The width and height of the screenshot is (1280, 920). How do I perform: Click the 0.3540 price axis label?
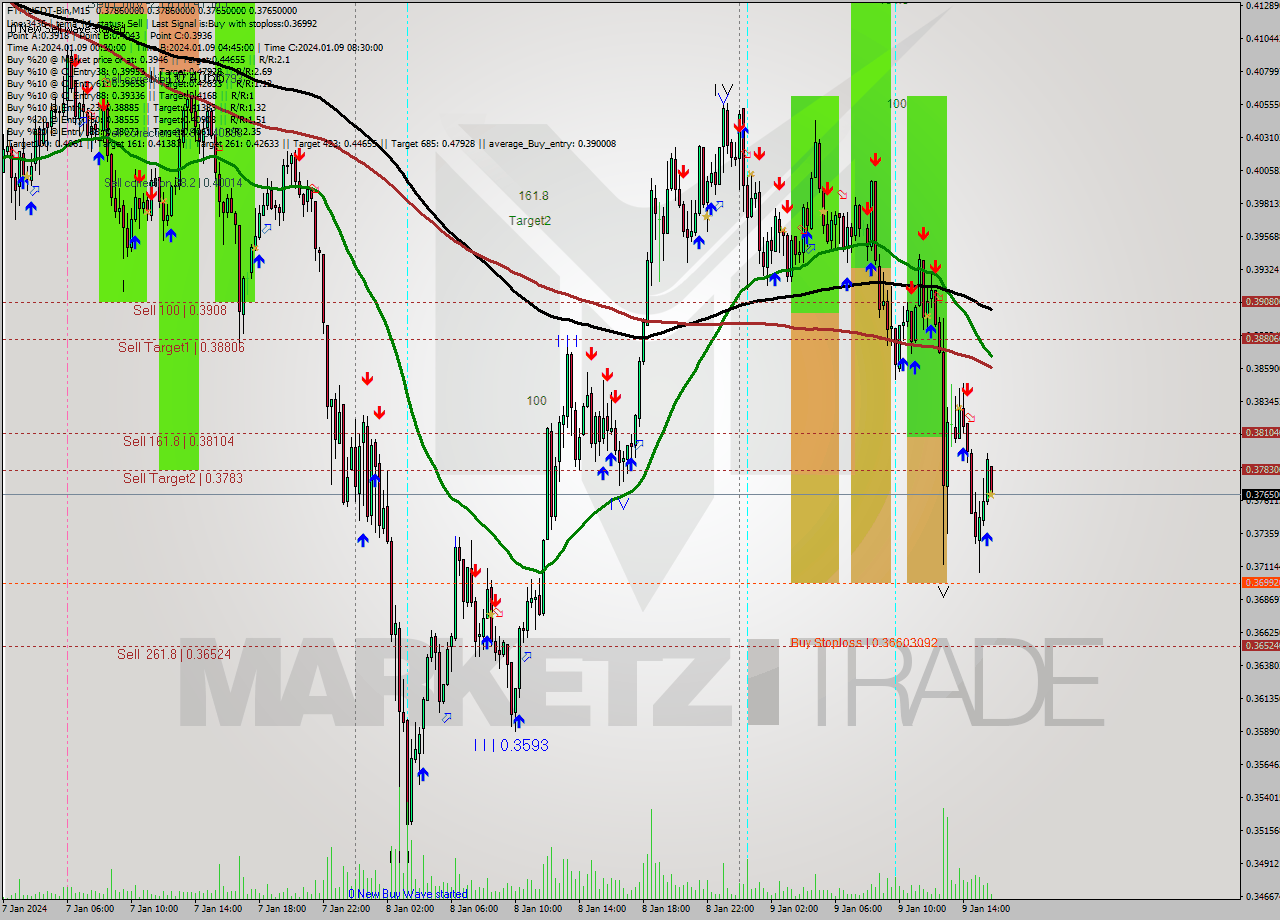(x=1262, y=797)
